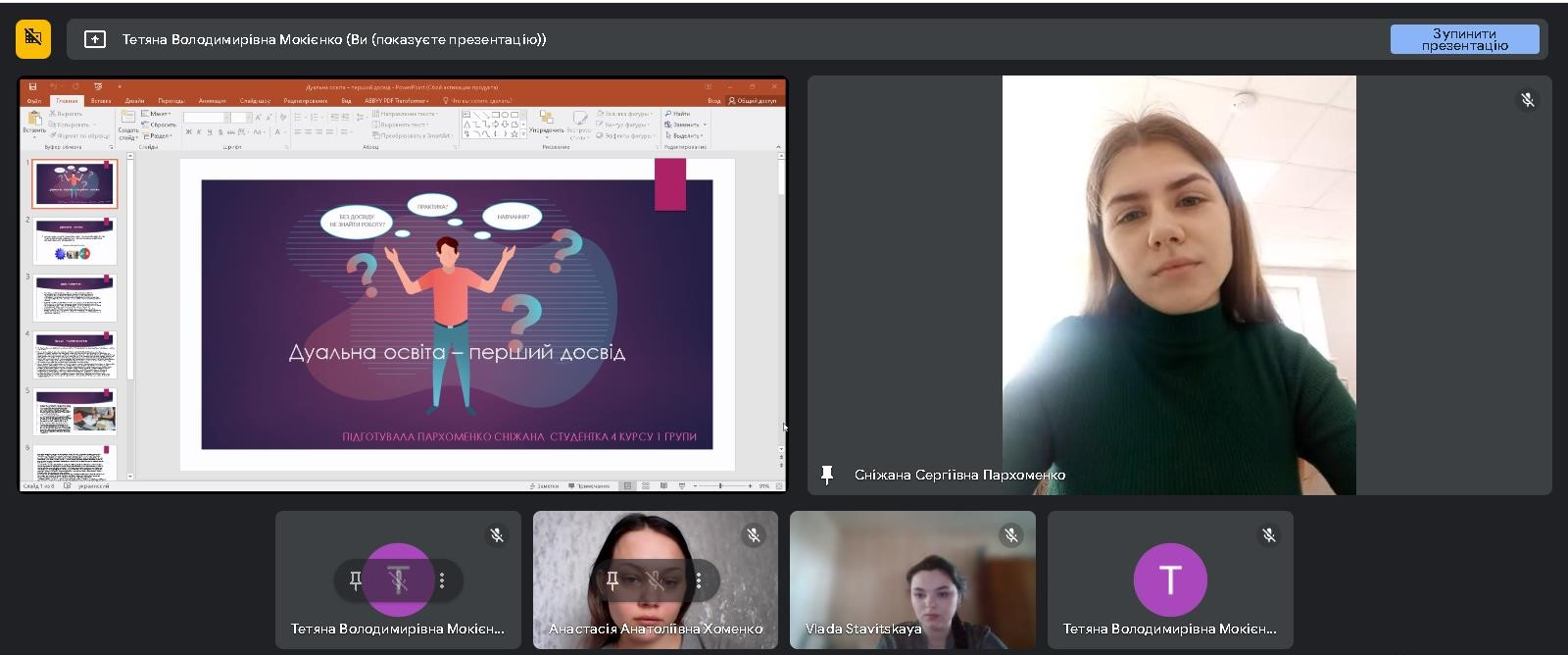This screenshot has width=1568, height=655.
Task: Switch to Reading view icon
Action: pyautogui.click(x=663, y=486)
